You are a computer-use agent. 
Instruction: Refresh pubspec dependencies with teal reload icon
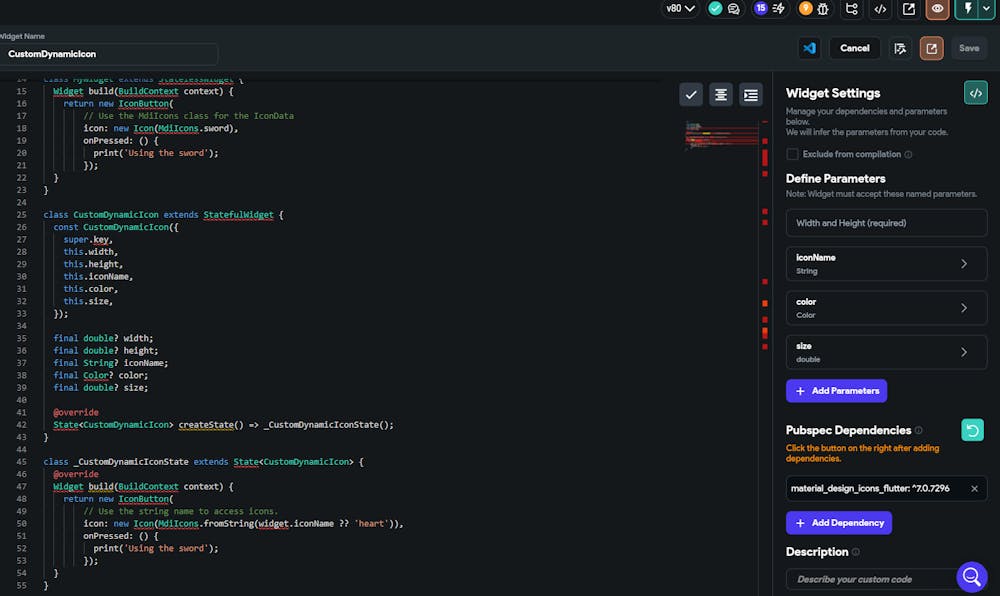coord(972,430)
